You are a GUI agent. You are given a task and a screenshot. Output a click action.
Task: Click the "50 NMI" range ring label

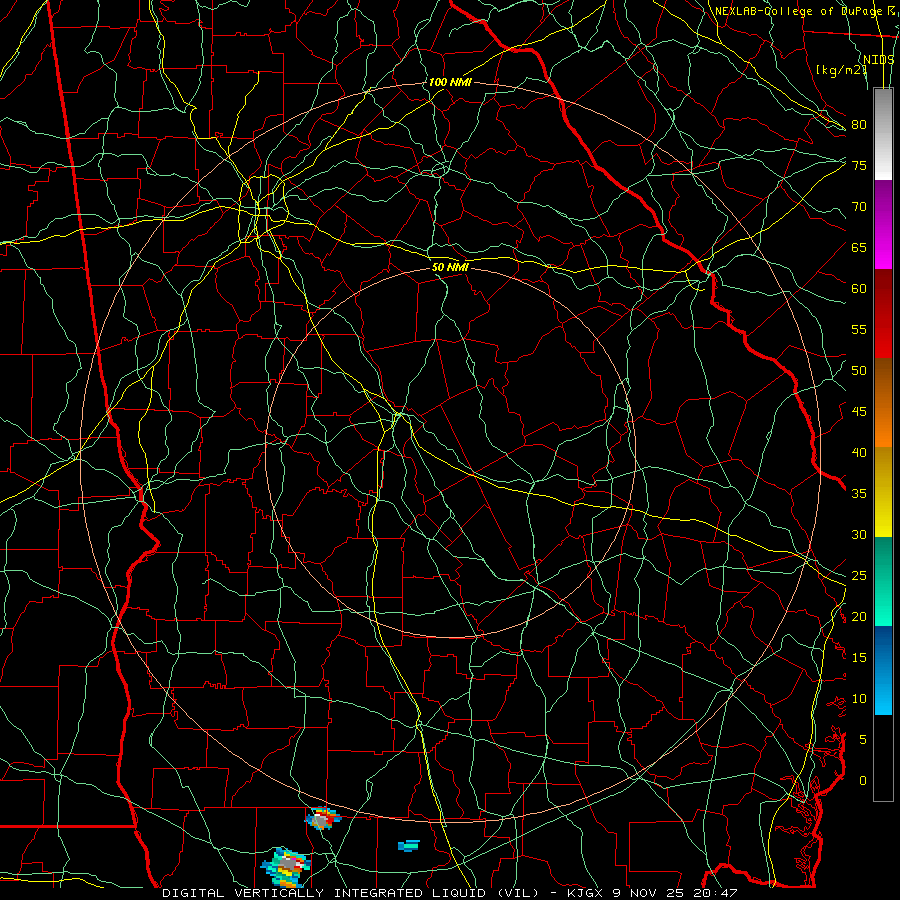point(451,267)
